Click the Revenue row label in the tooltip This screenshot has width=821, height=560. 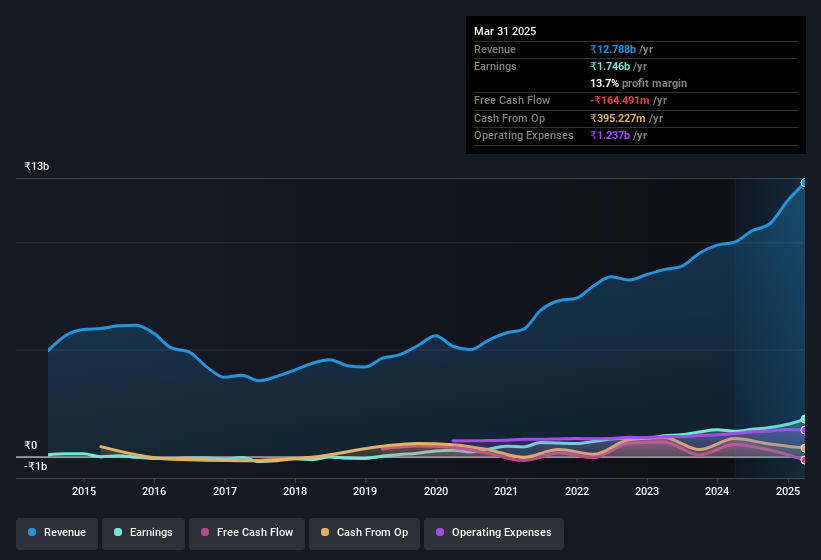[495, 49]
